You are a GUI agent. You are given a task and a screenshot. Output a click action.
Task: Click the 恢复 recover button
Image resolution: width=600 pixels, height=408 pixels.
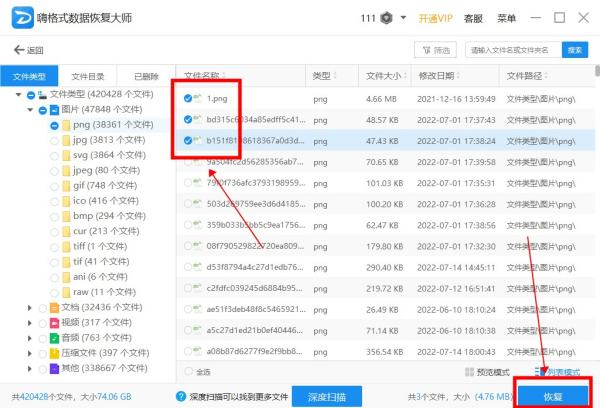[553, 396]
